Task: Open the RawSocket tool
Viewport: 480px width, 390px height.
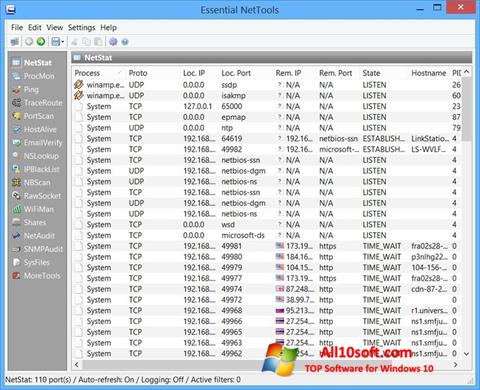Action: point(37,196)
